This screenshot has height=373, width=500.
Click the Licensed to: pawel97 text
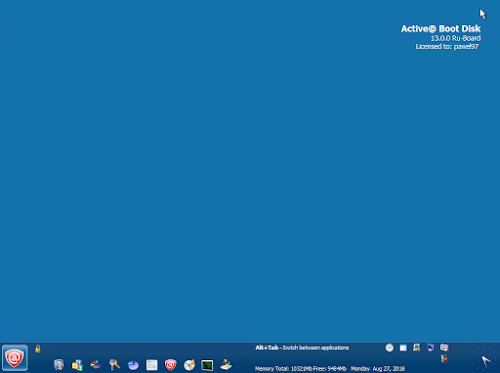447,46
